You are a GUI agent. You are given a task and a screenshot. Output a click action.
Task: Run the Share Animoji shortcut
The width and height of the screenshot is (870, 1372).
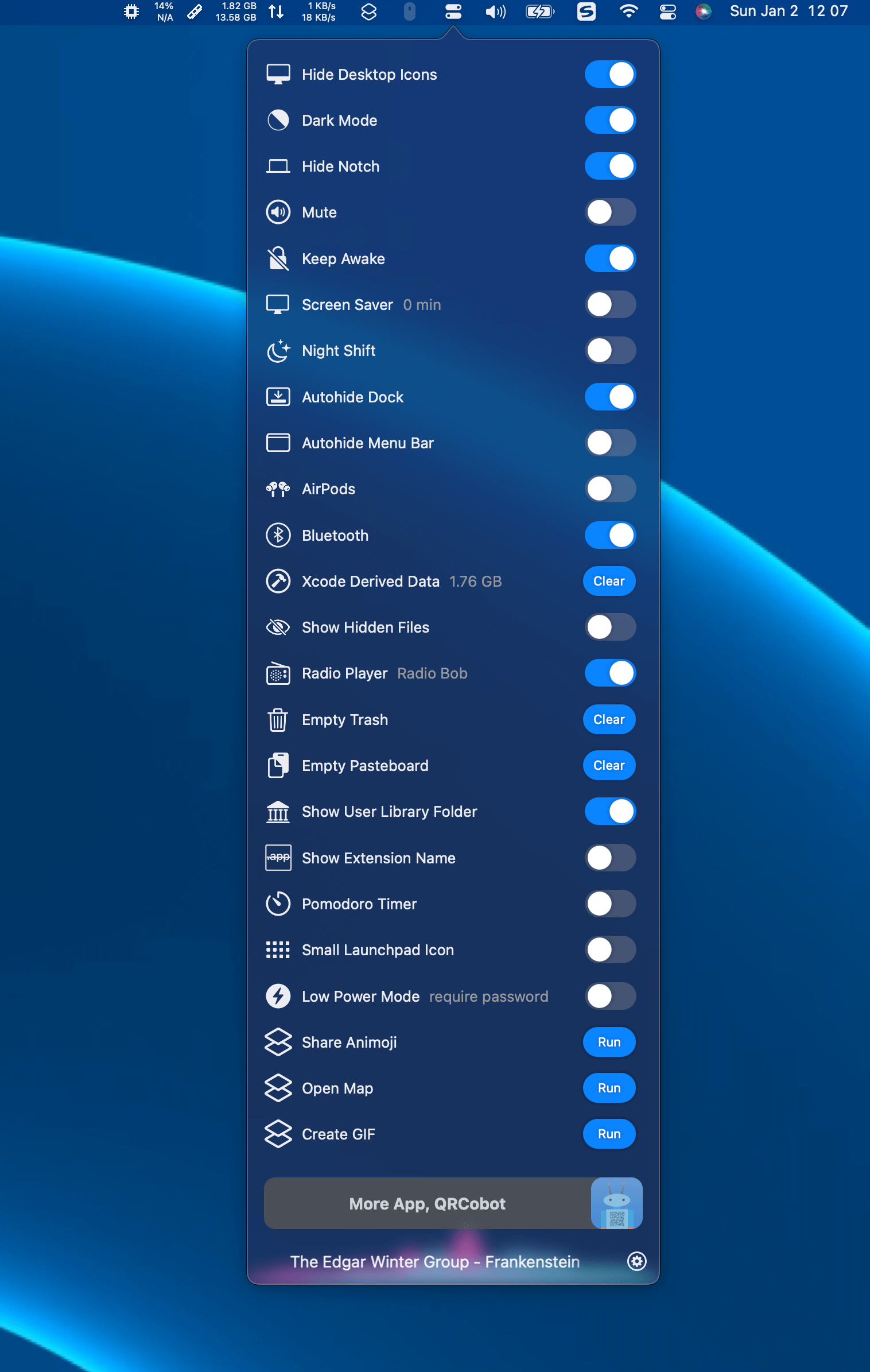609,1042
